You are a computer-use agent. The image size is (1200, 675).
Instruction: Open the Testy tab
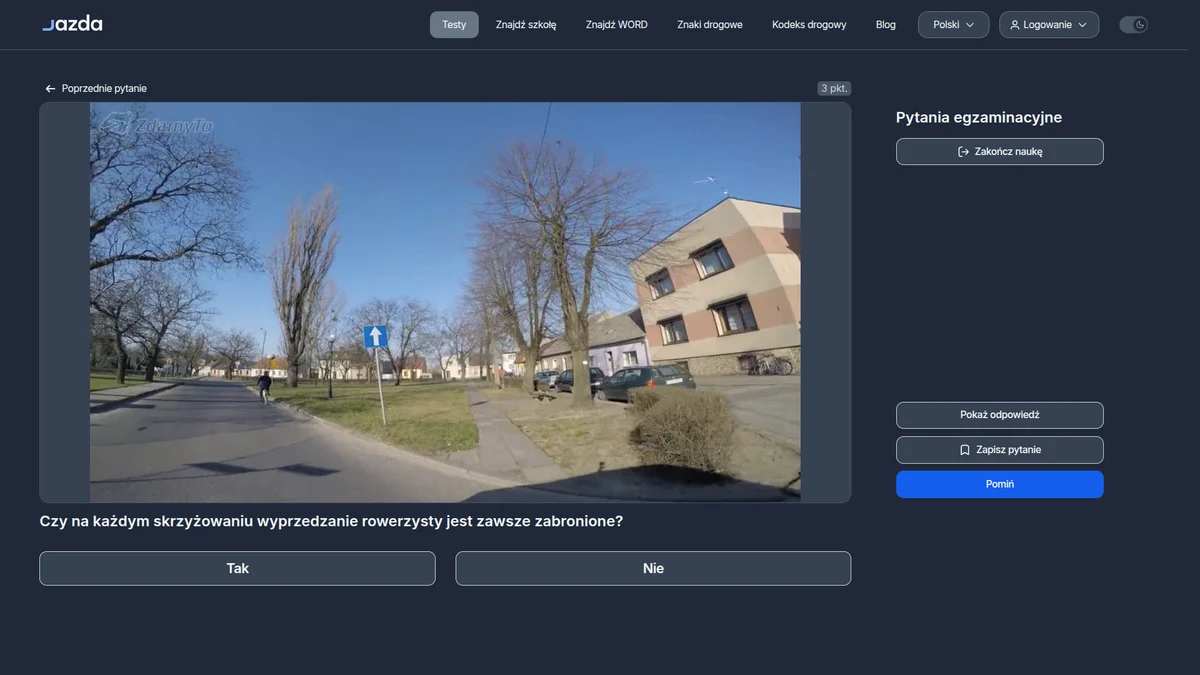click(x=454, y=25)
